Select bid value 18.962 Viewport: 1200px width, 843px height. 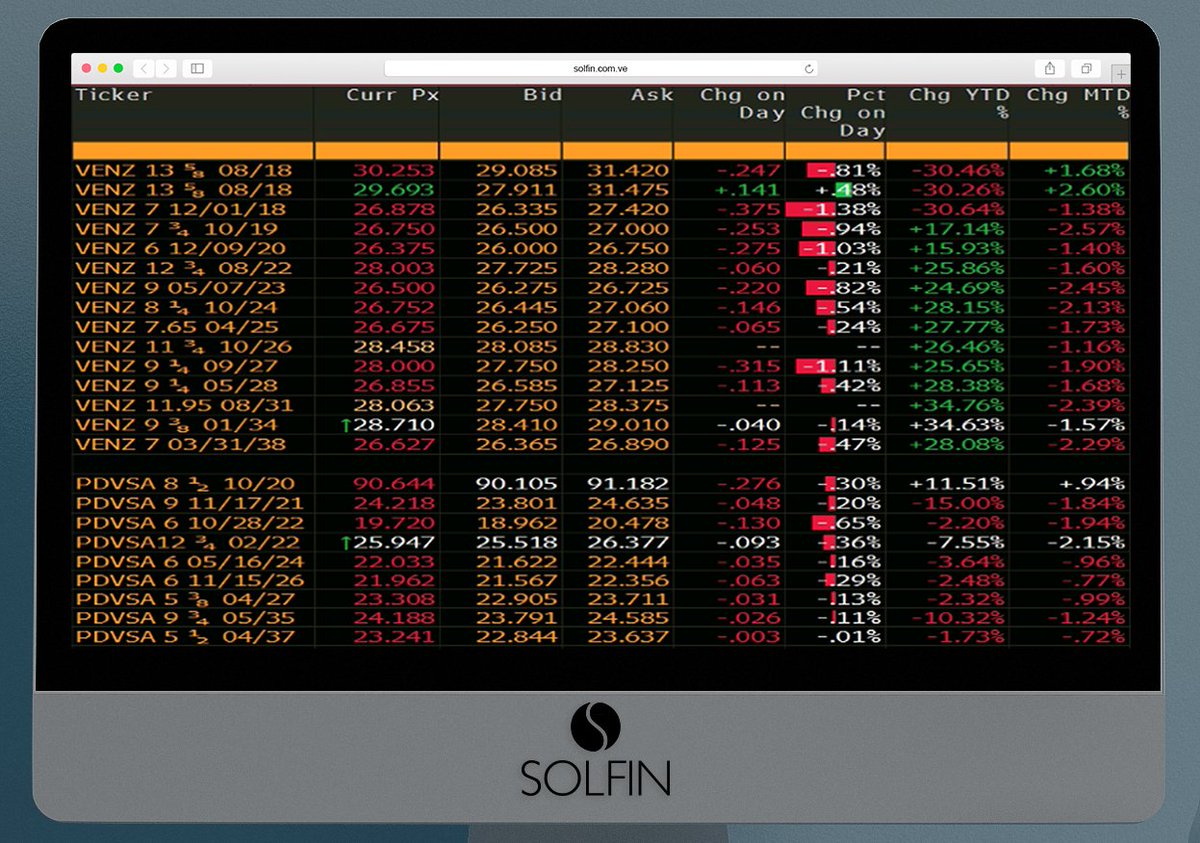coord(516,523)
